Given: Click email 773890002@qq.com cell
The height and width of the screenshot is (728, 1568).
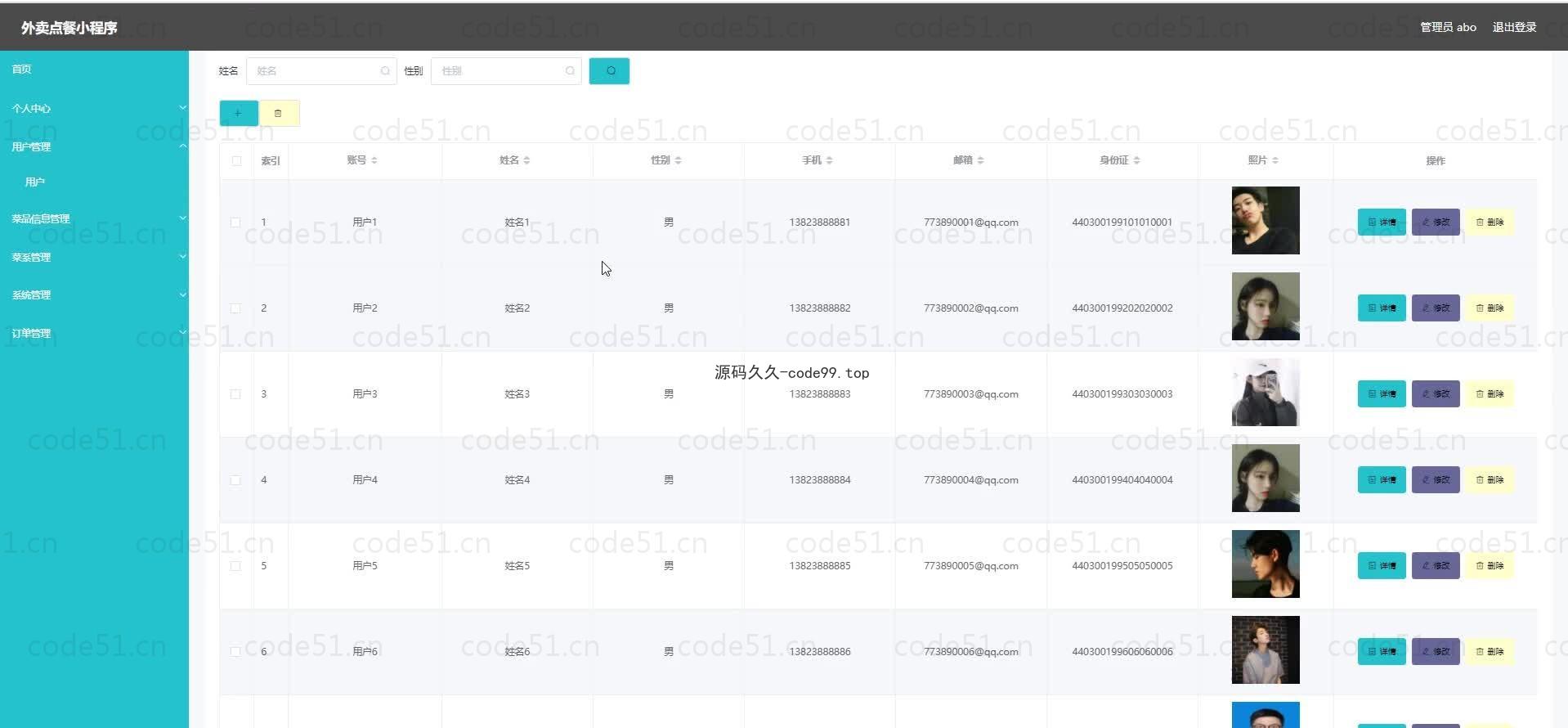Looking at the screenshot, I should tap(971, 308).
